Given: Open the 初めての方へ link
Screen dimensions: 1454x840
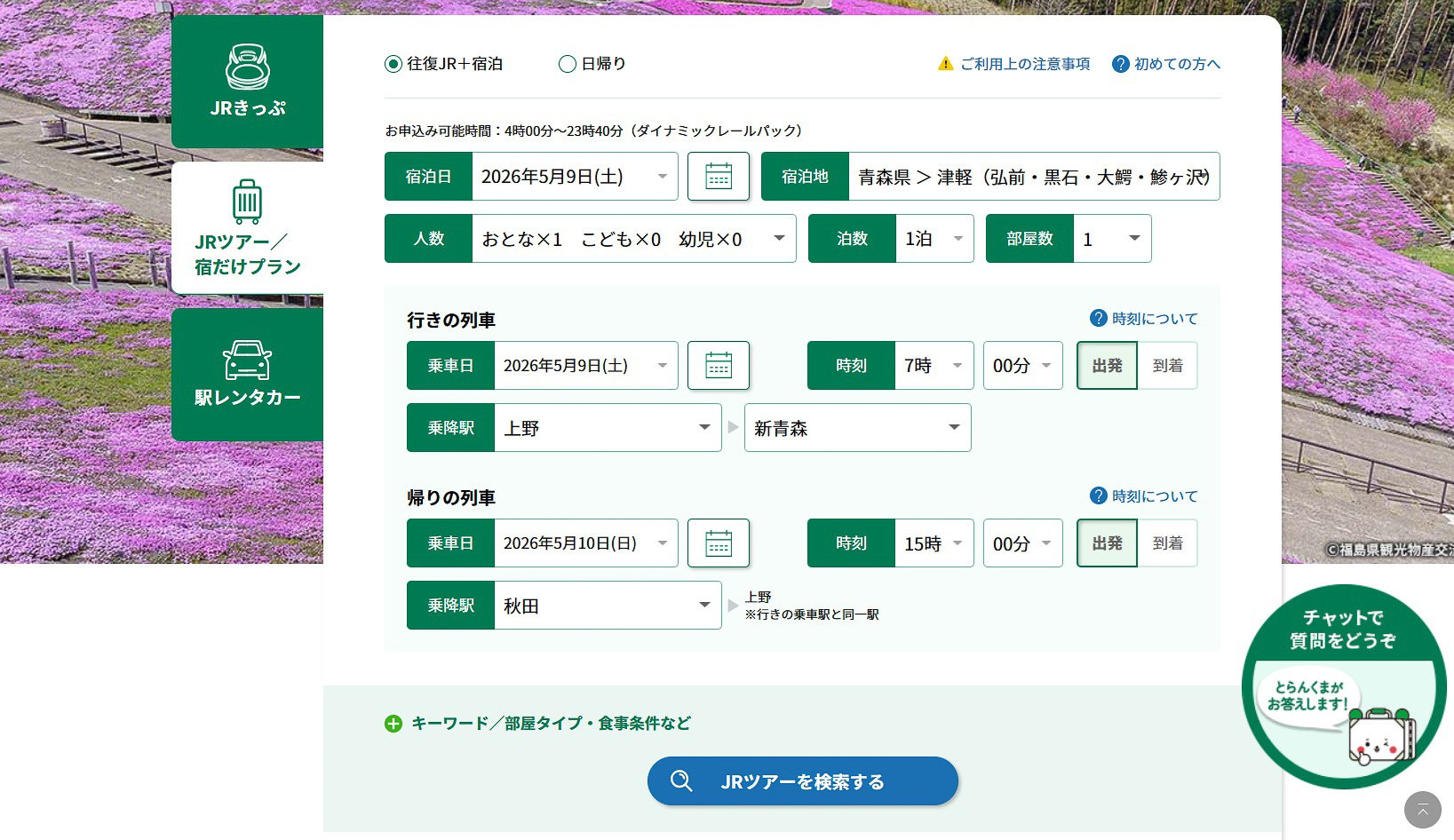Looking at the screenshot, I should point(1174,63).
